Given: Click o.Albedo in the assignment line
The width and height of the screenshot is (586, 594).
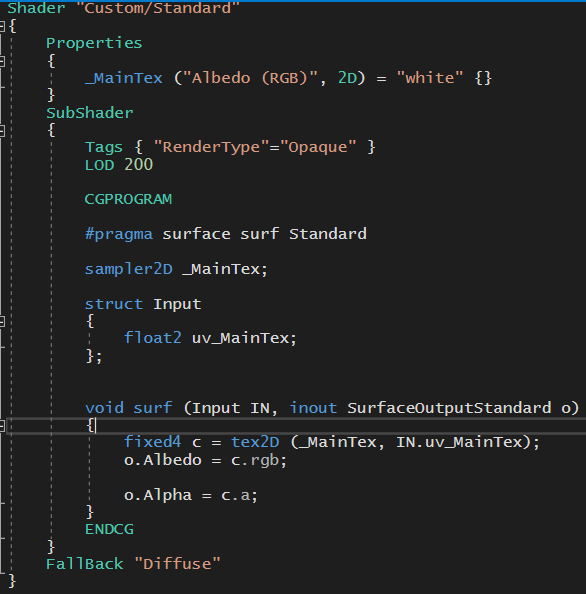Looking at the screenshot, I should (163, 460).
